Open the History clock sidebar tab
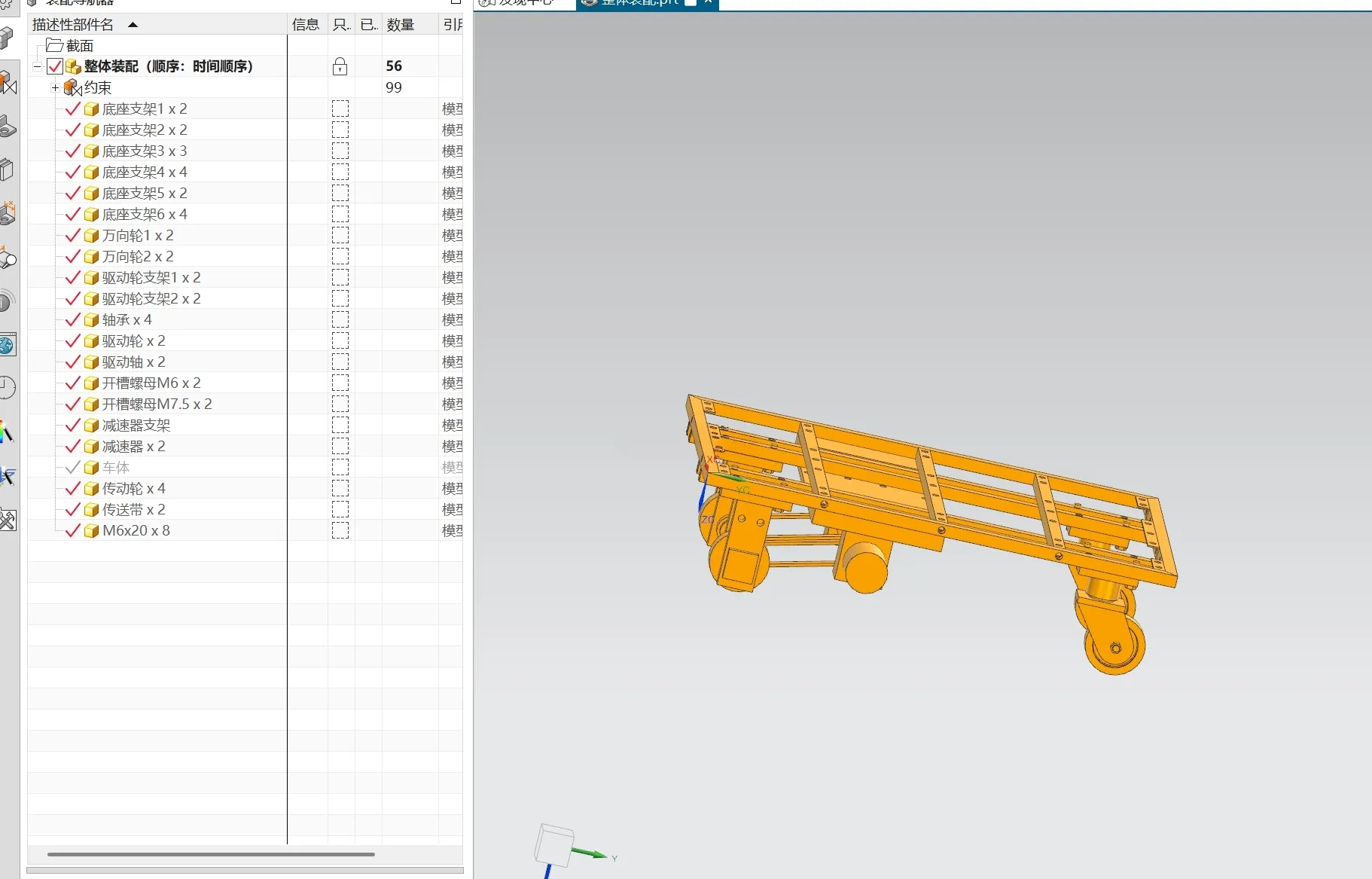This screenshot has width=1372, height=879. (x=8, y=387)
